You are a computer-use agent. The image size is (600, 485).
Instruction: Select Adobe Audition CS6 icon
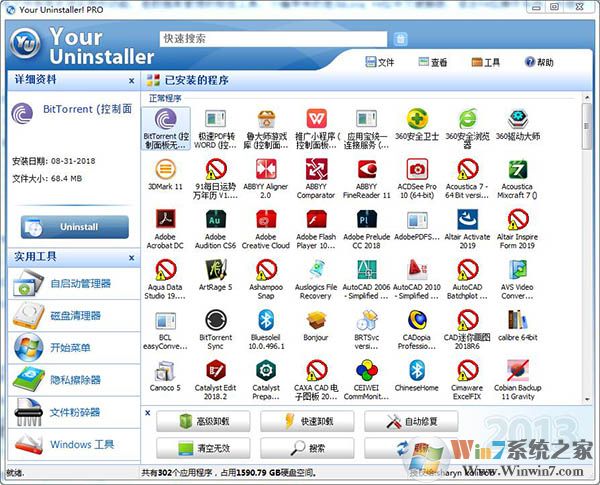click(x=216, y=219)
